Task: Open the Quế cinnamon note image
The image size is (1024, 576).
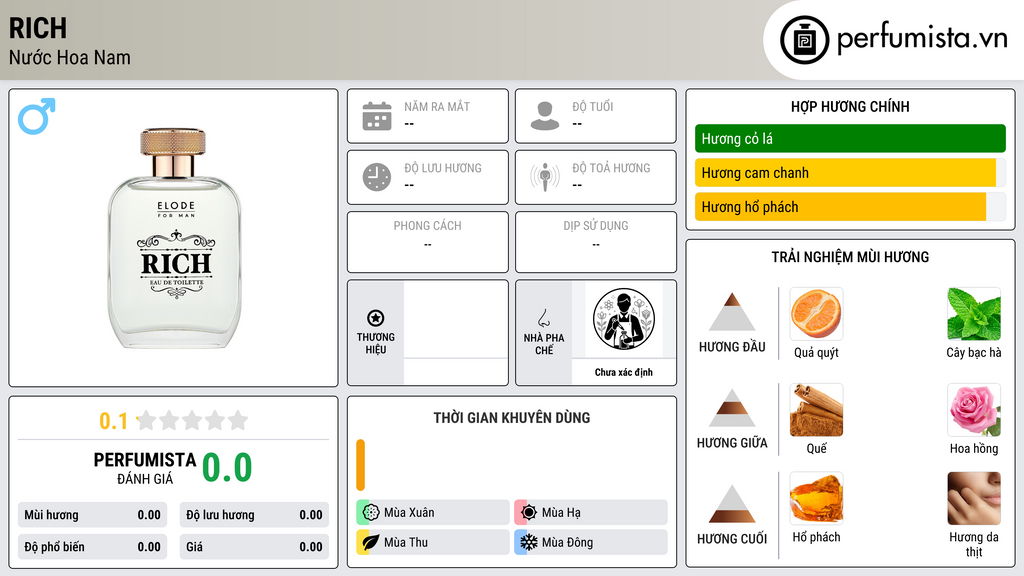Action: tap(816, 409)
